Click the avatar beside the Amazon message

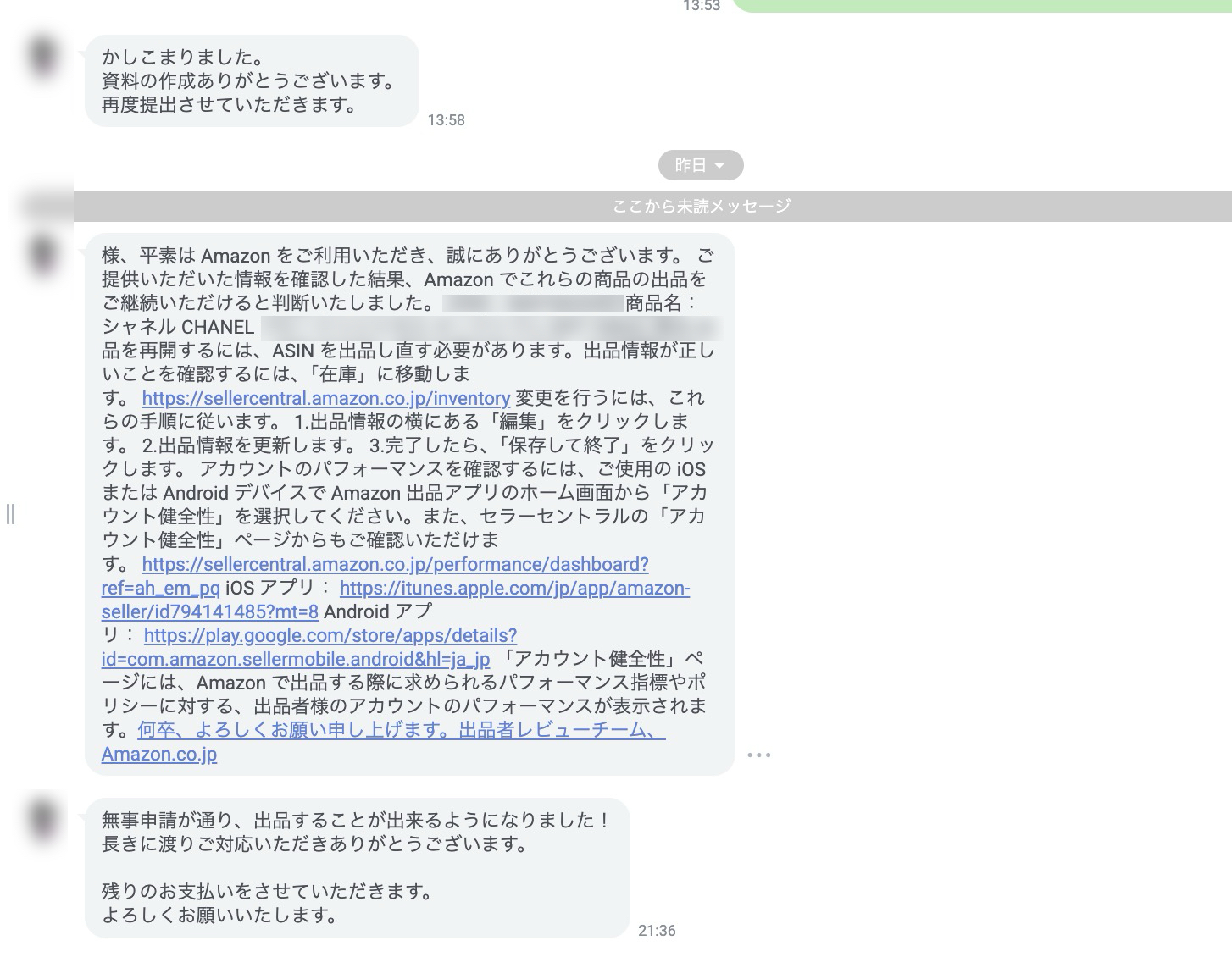pos(42,256)
